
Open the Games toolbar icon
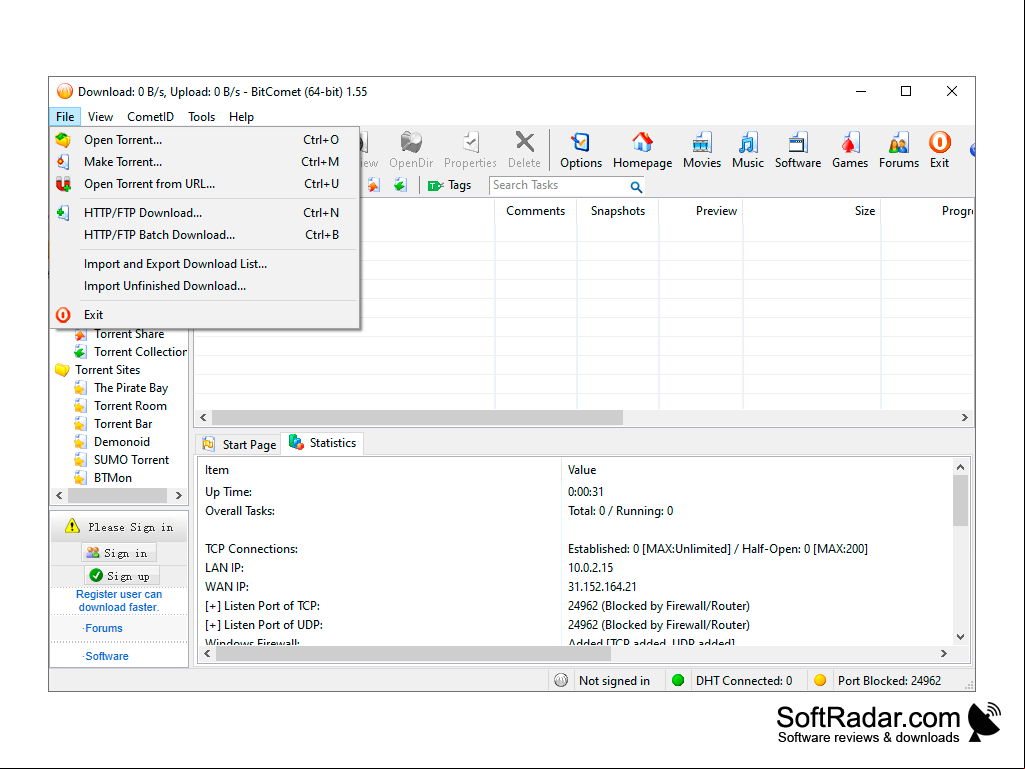pos(849,150)
